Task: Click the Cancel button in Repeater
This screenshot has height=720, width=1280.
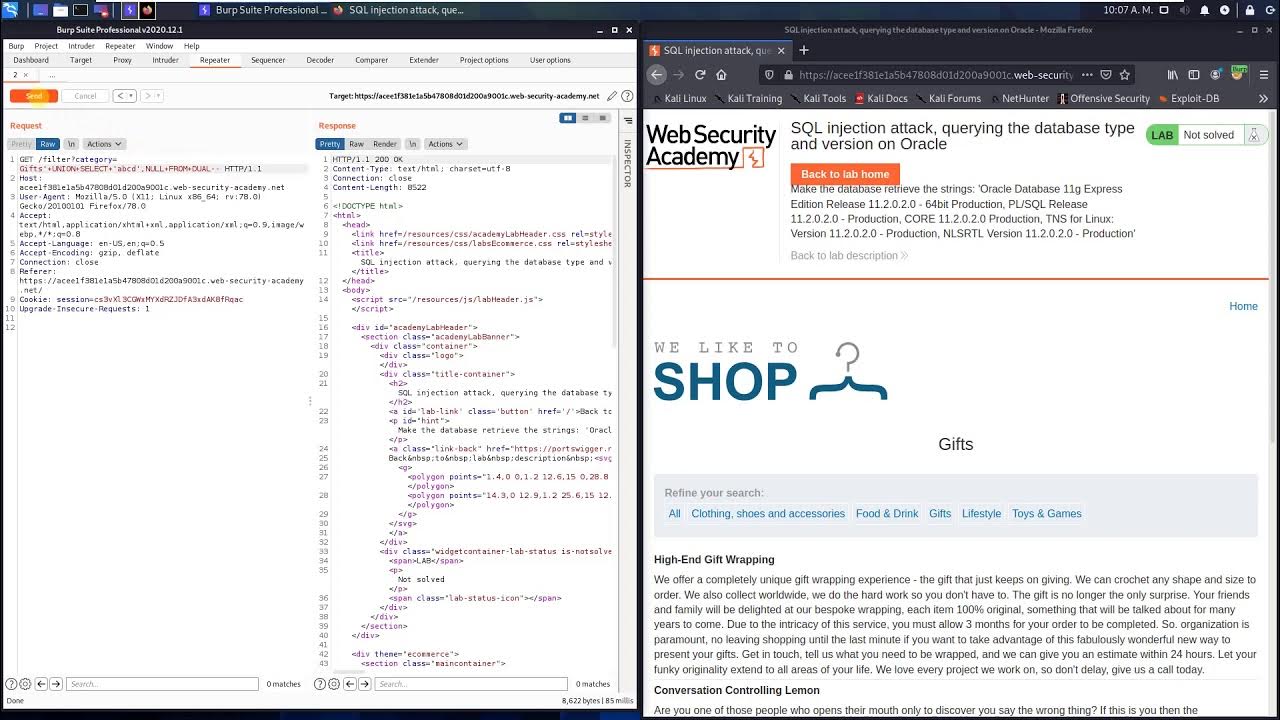Action: pyautogui.click(x=85, y=96)
